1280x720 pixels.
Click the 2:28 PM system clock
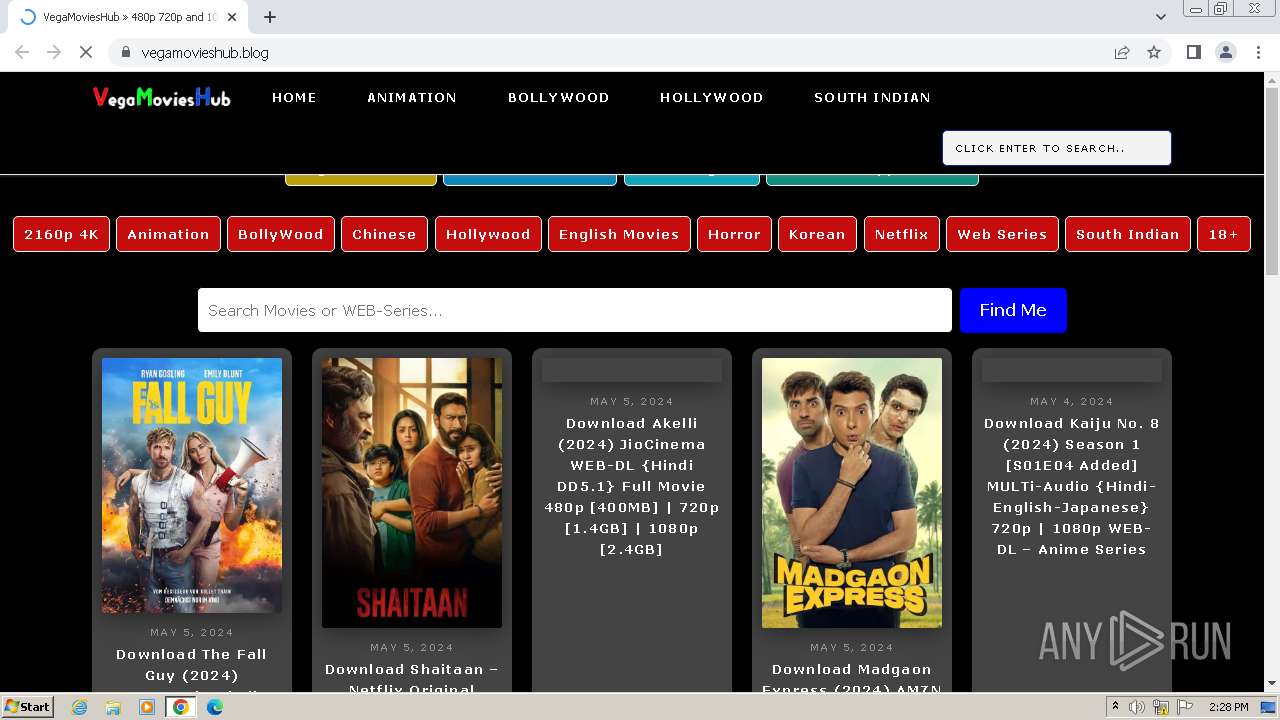coord(1228,707)
